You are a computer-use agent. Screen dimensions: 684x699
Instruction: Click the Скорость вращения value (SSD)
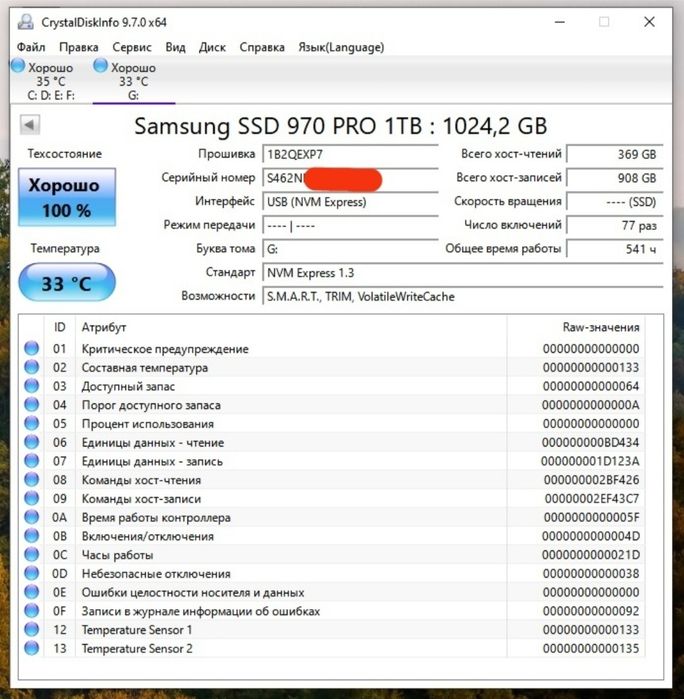(x=615, y=201)
